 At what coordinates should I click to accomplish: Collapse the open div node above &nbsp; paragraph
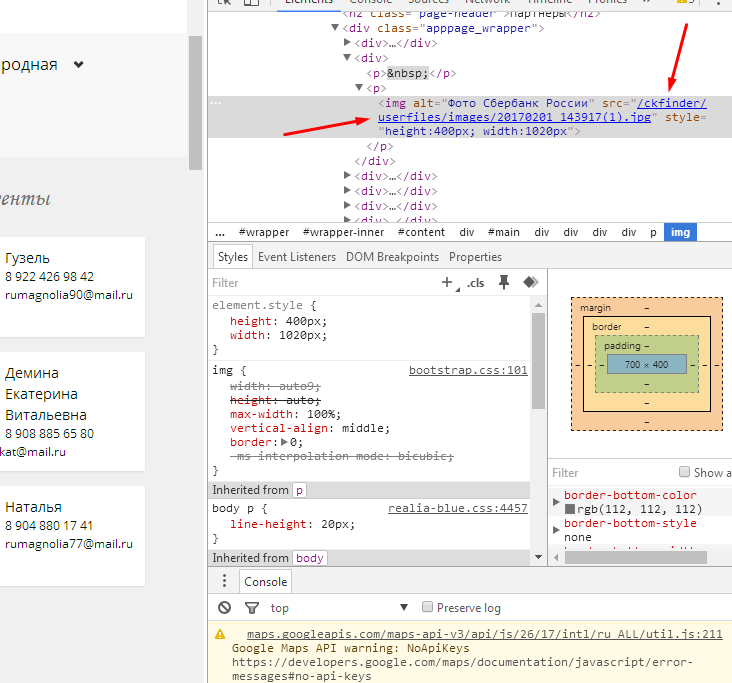[x=347, y=57]
